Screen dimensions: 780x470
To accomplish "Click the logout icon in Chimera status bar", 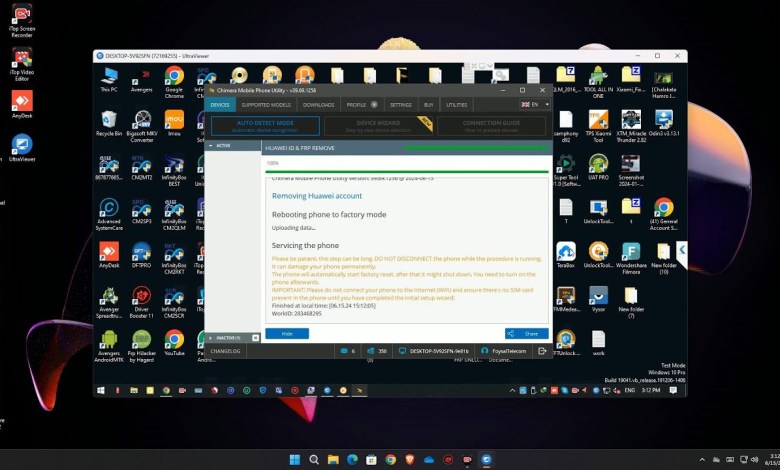I will 542,351.
